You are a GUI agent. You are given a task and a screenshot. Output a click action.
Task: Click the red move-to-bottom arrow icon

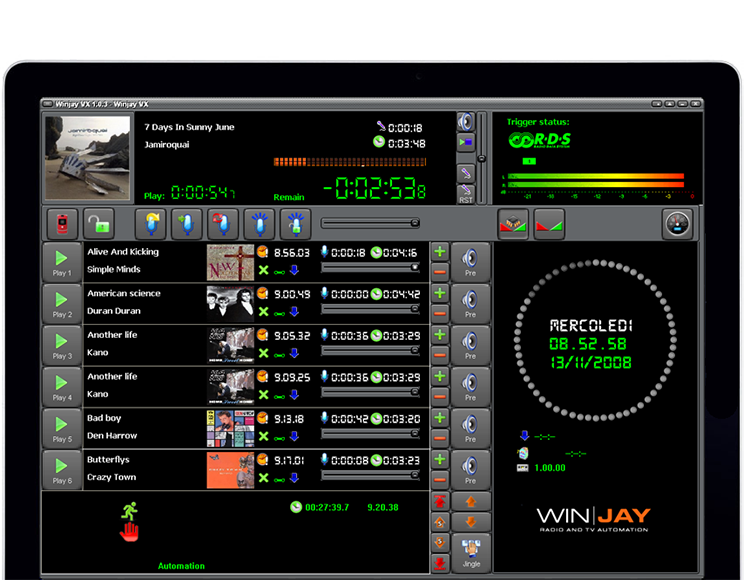tap(440, 563)
